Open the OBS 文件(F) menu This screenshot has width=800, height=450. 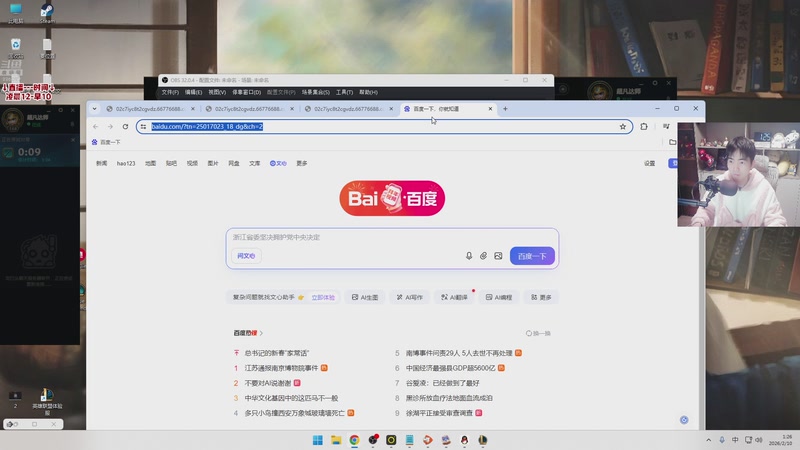[170, 92]
